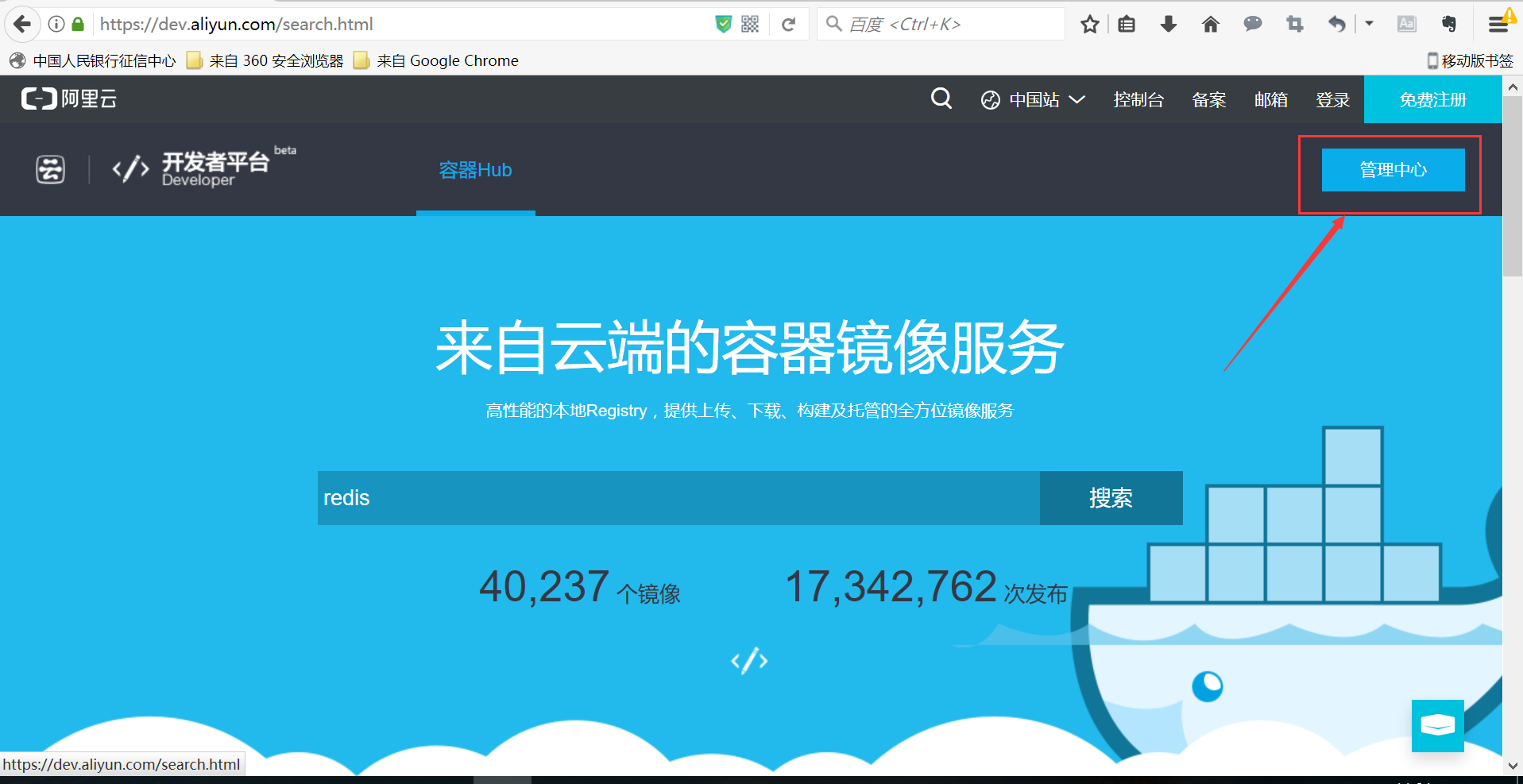Image resolution: width=1523 pixels, height=784 pixels.
Task: Expand the 中国站 region dropdown
Action: (x=1033, y=99)
